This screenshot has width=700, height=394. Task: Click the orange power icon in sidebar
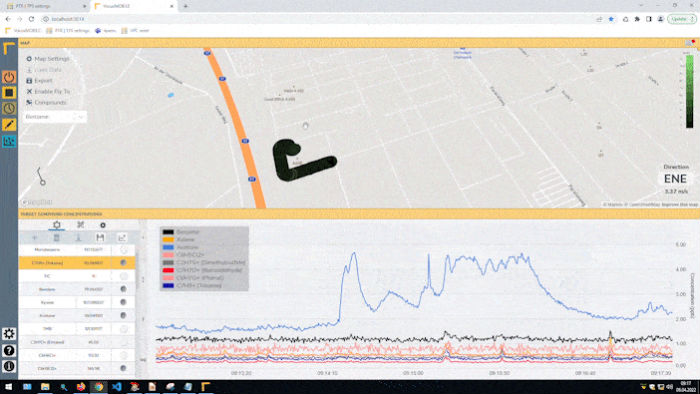coord(9,77)
